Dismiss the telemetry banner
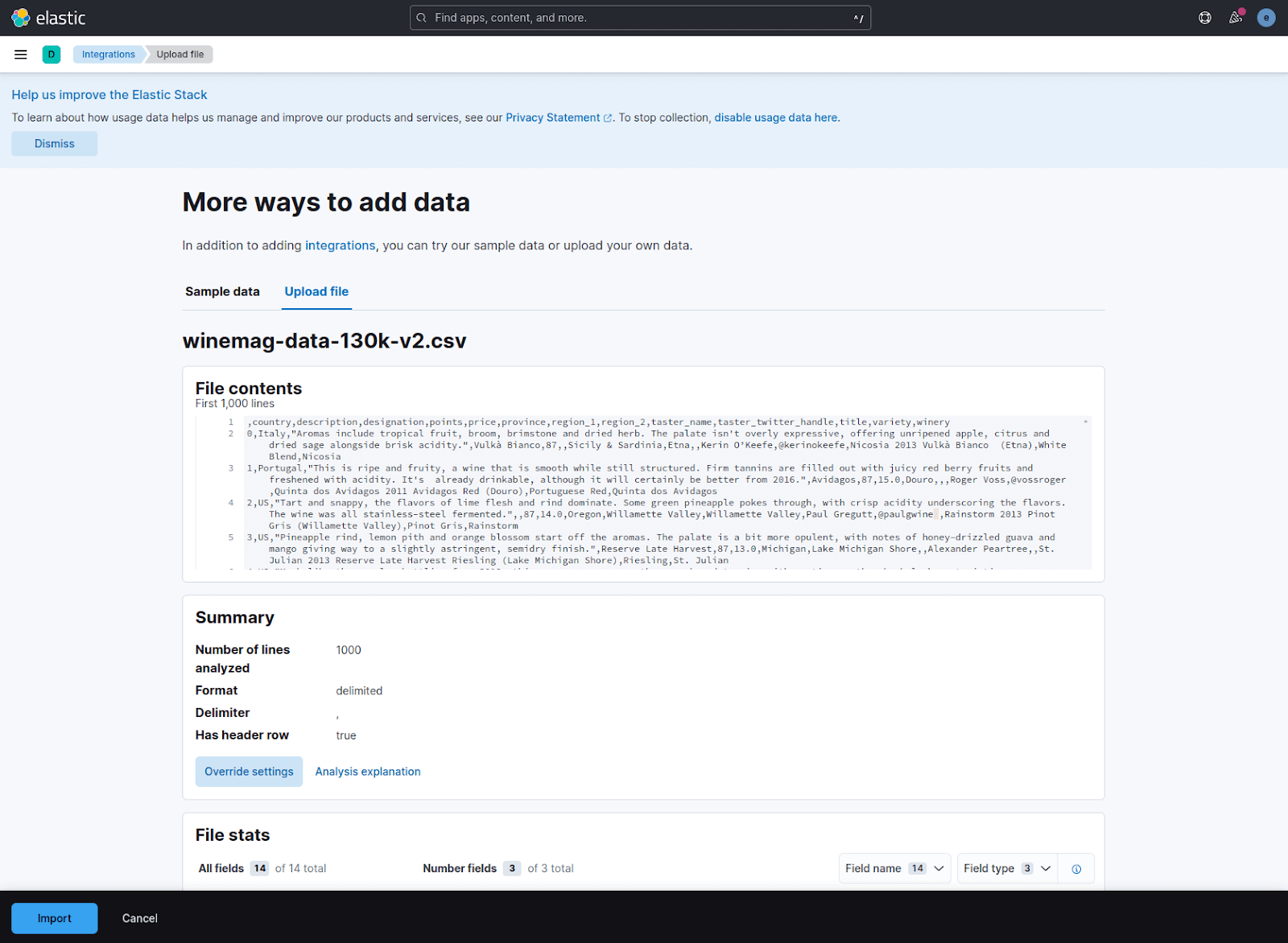1288x943 pixels. point(55,144)
